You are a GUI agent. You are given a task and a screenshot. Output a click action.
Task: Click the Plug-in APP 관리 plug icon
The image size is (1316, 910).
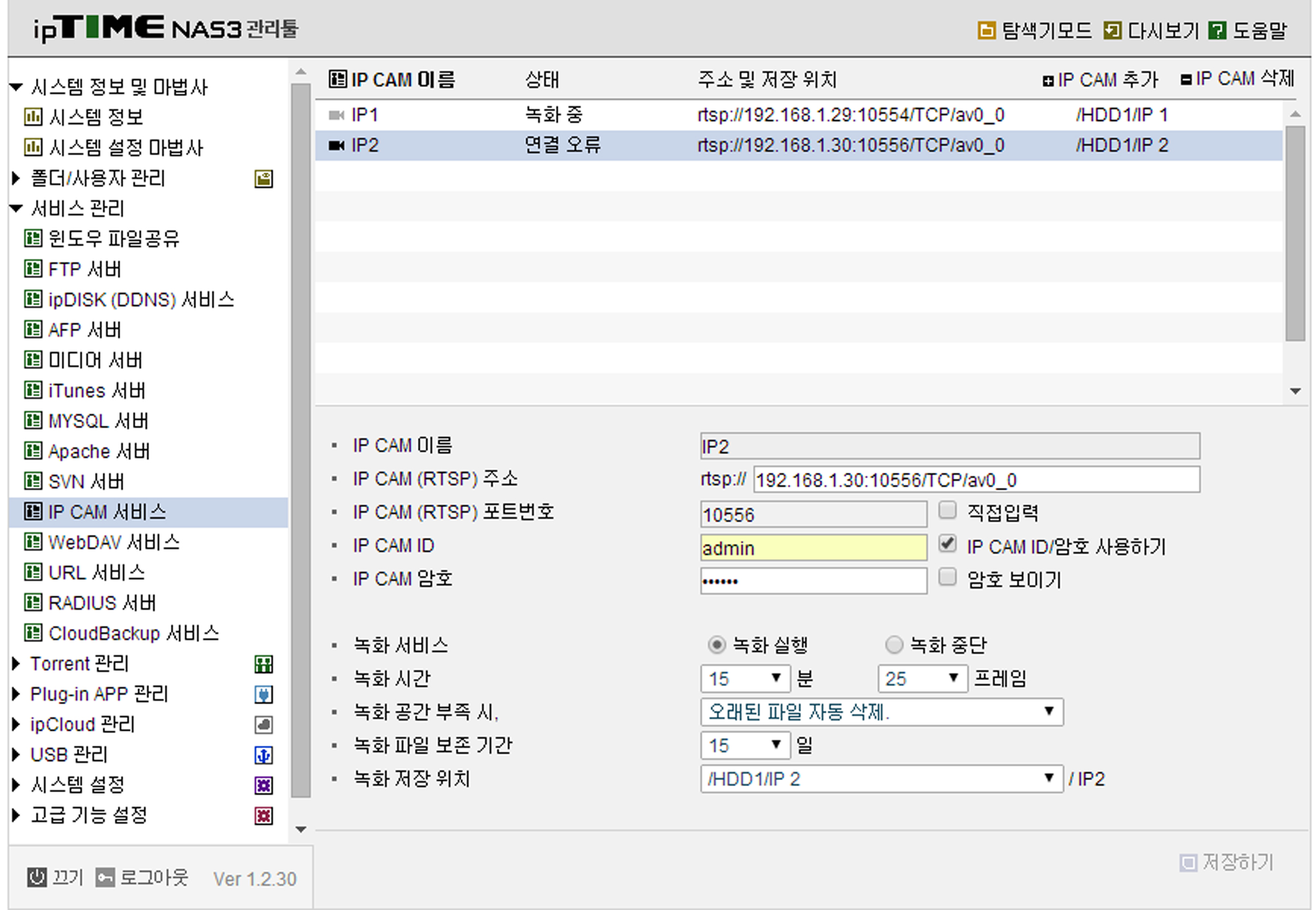point(263,694)
